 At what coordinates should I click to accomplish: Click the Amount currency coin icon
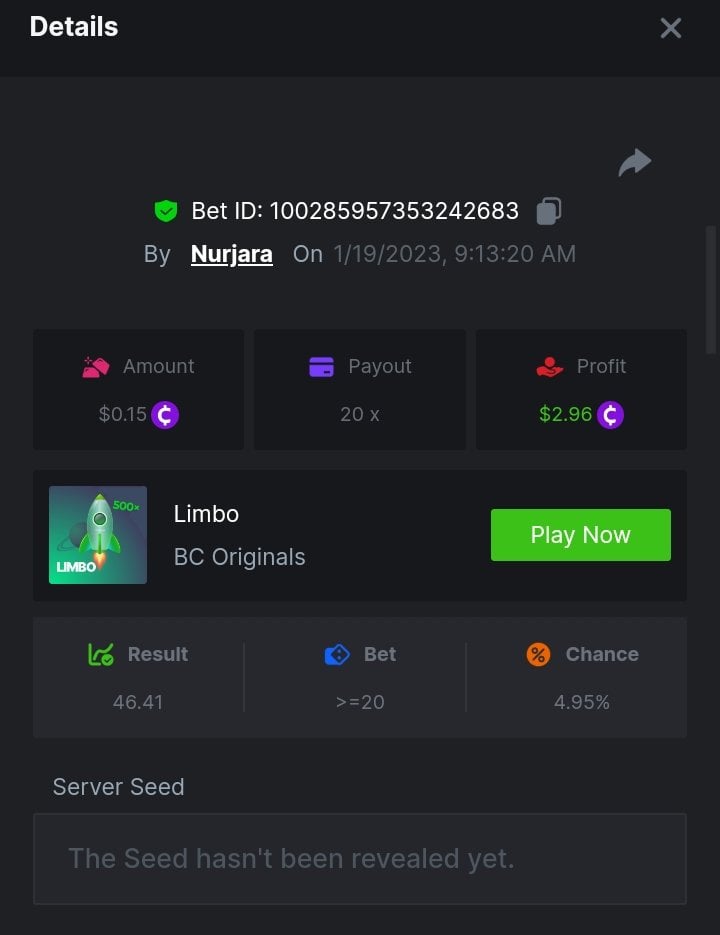165,414
